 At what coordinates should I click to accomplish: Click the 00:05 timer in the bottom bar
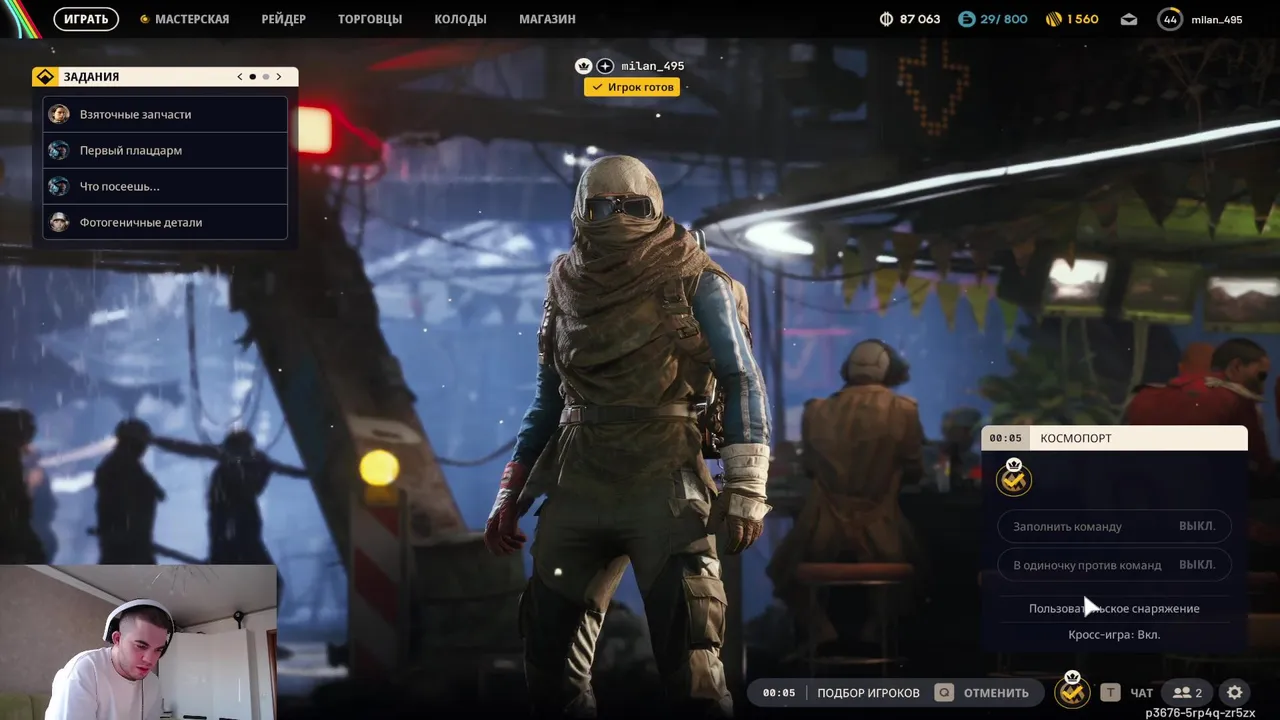[779, 693]
